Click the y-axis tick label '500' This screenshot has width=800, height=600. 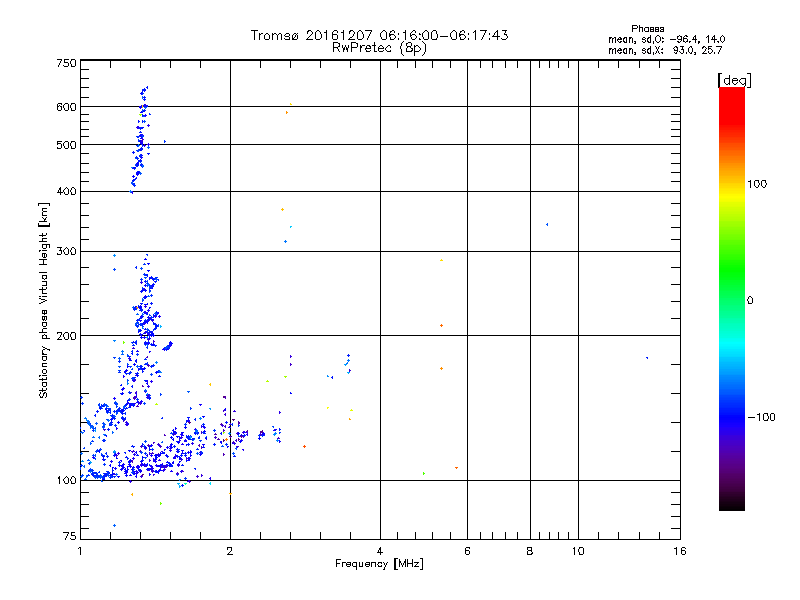(66, 145)
